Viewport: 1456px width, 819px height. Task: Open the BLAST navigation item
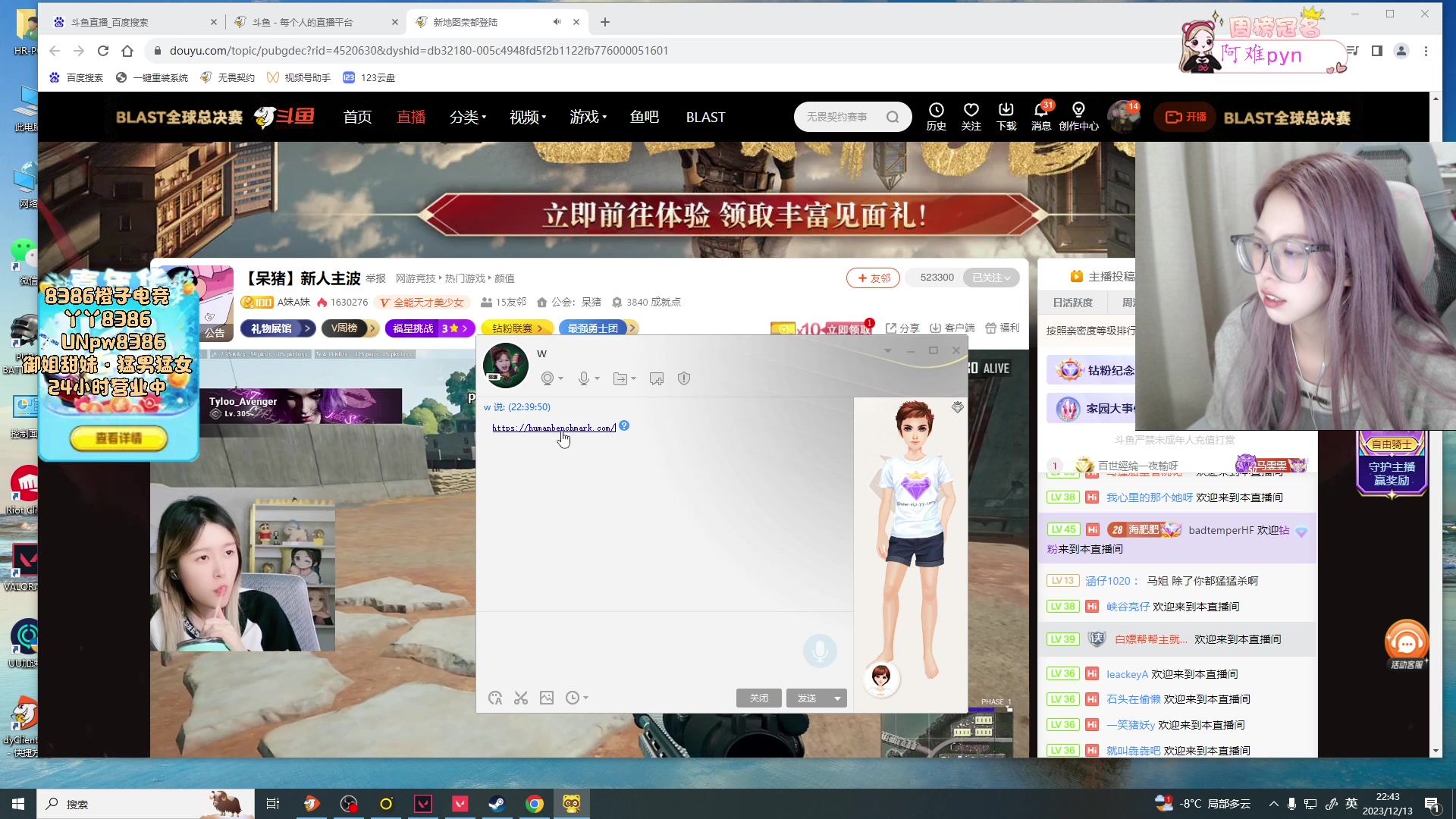pos(705,117)
